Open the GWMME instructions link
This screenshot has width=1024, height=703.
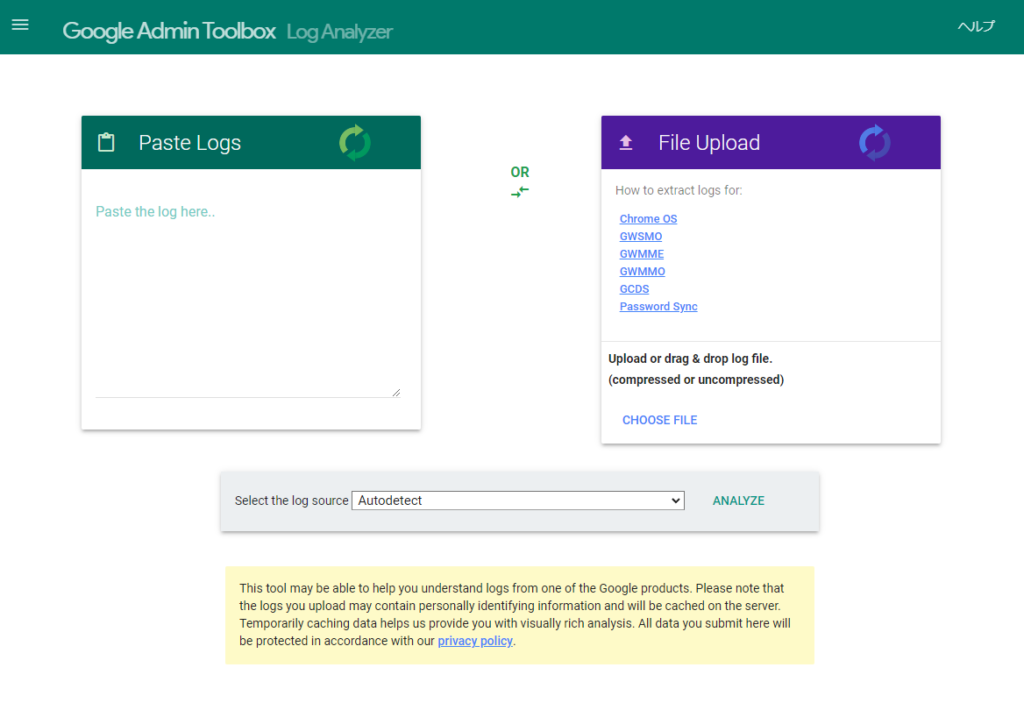641,253
